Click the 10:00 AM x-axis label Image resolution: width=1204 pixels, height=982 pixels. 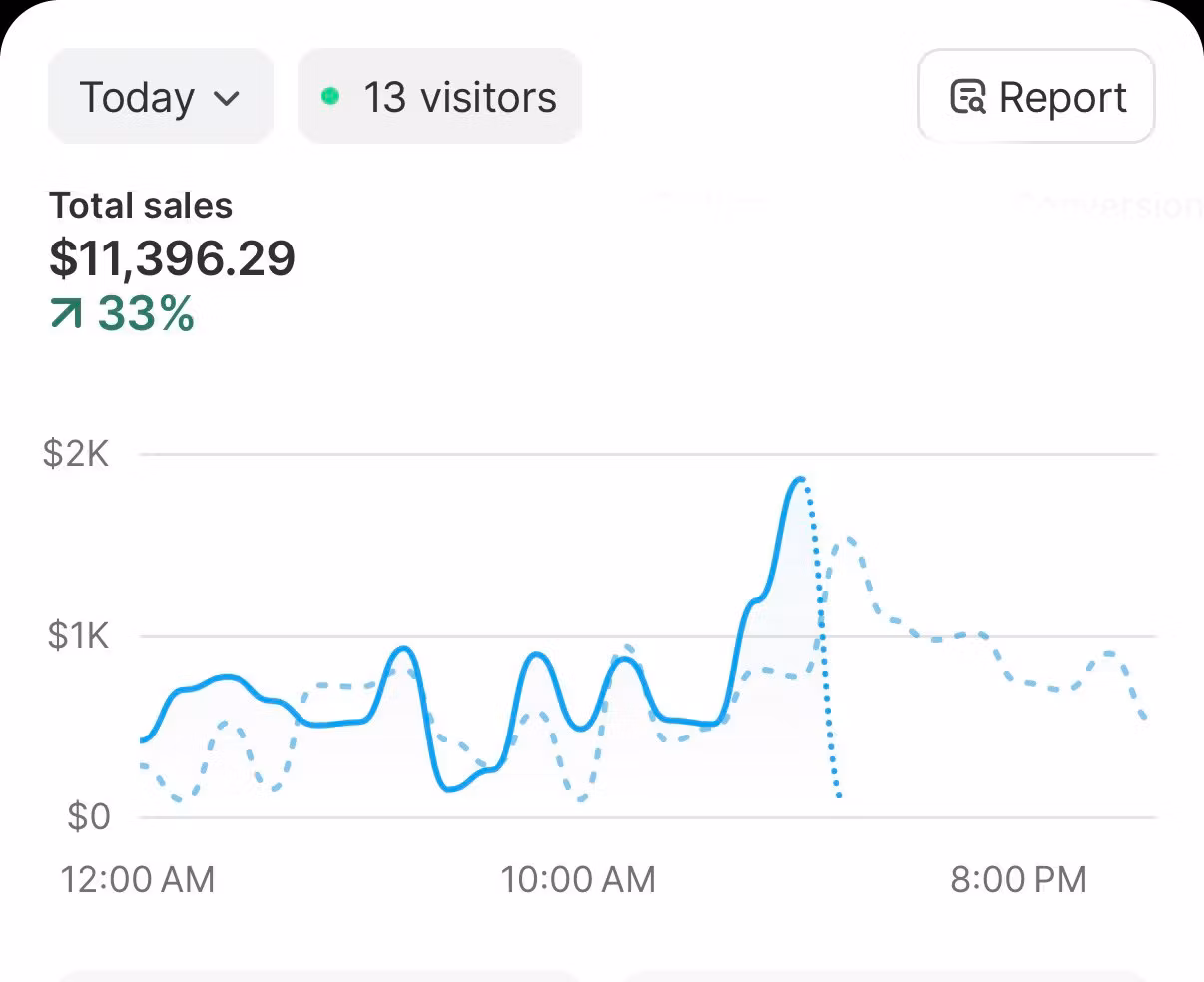tap(578, 879)
